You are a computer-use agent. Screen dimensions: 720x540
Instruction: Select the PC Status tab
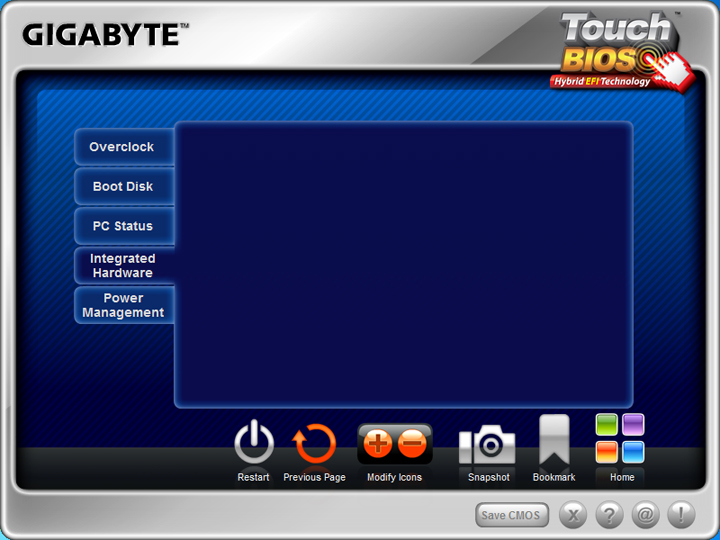point(122,226)
